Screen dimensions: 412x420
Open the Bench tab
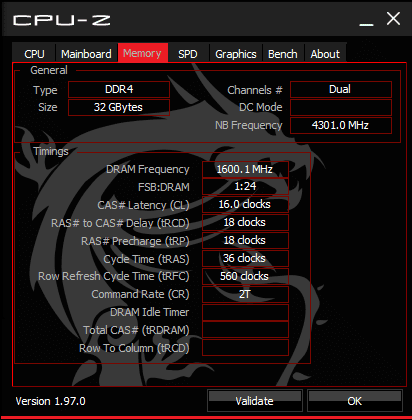click(283, 53)
